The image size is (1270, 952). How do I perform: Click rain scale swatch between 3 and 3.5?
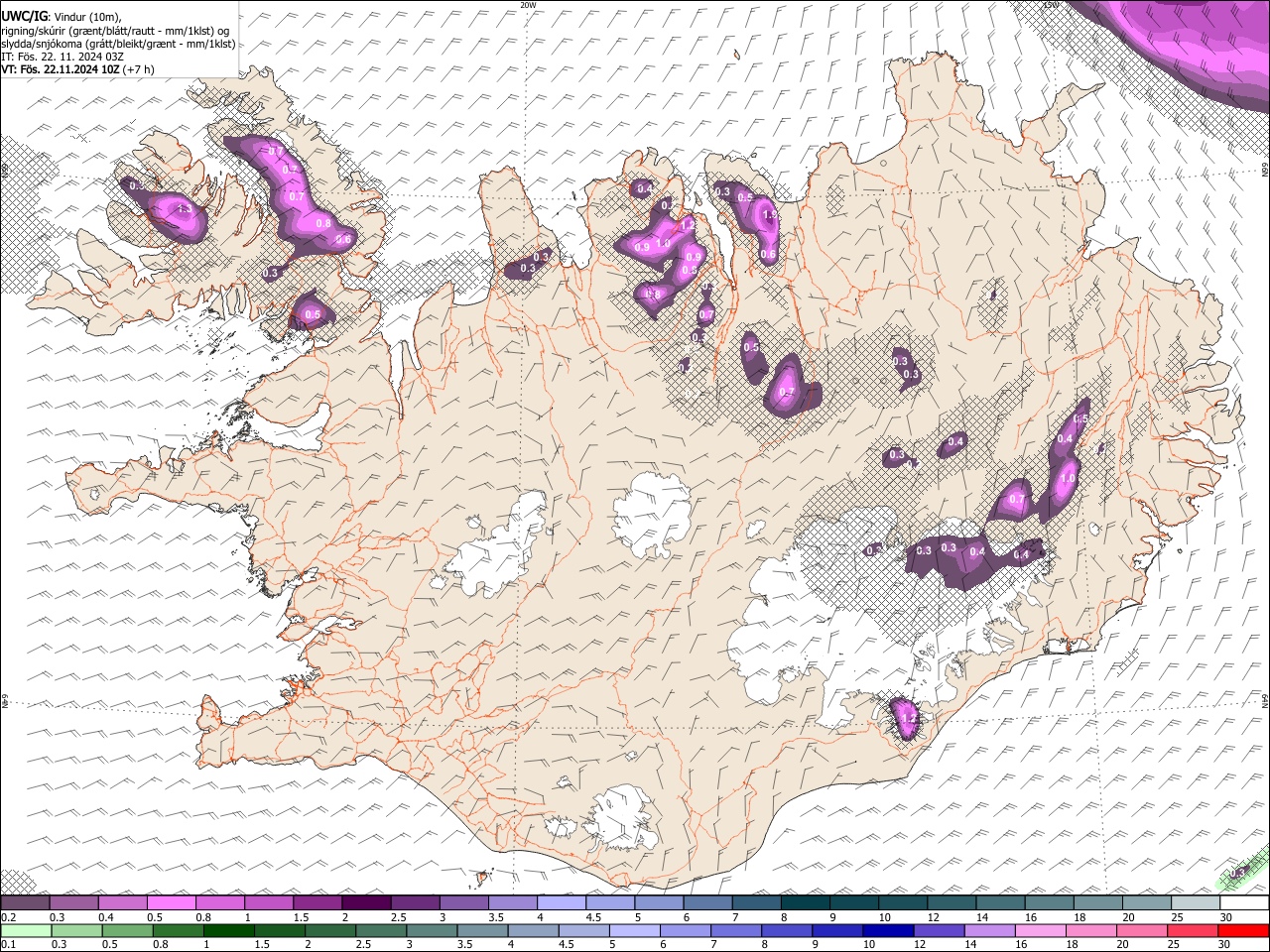432,930
